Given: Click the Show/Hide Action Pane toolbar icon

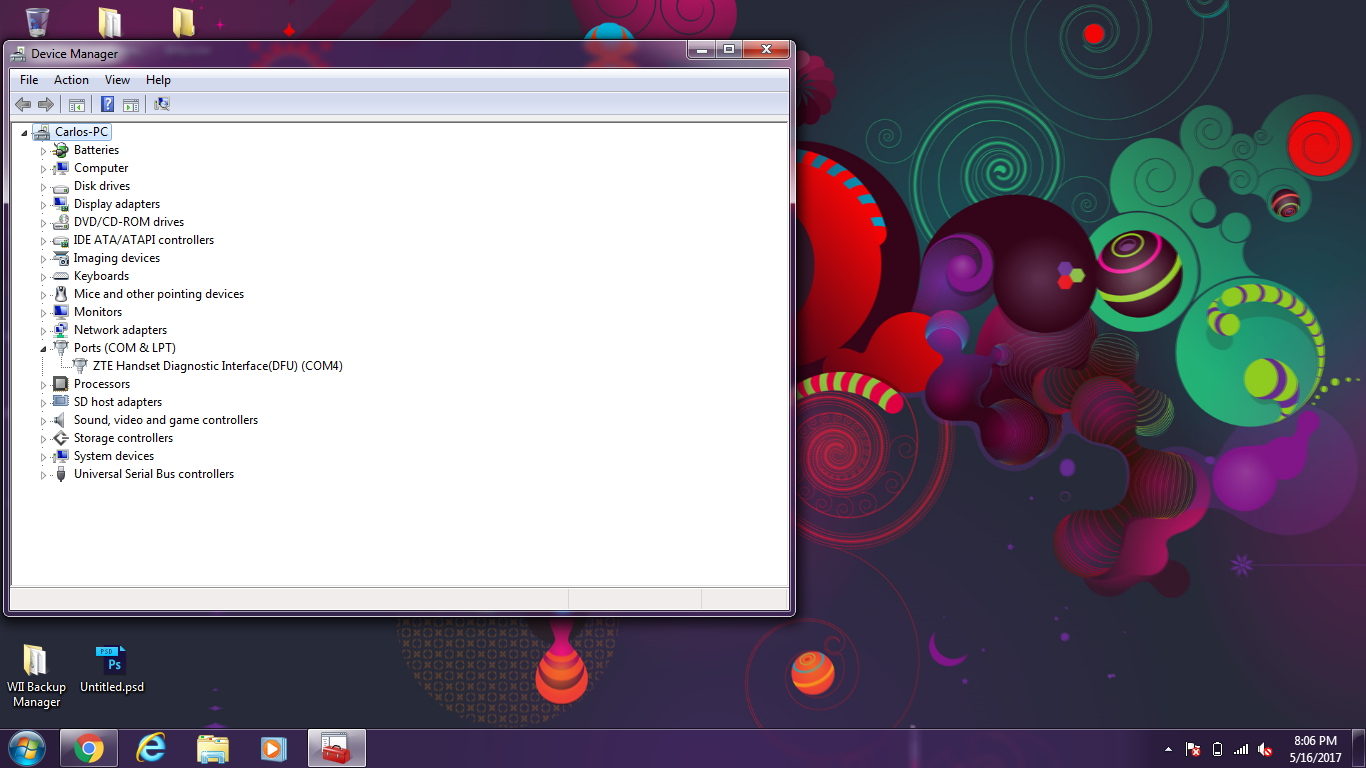Looking at the screenshot, I should click(131, 104).
